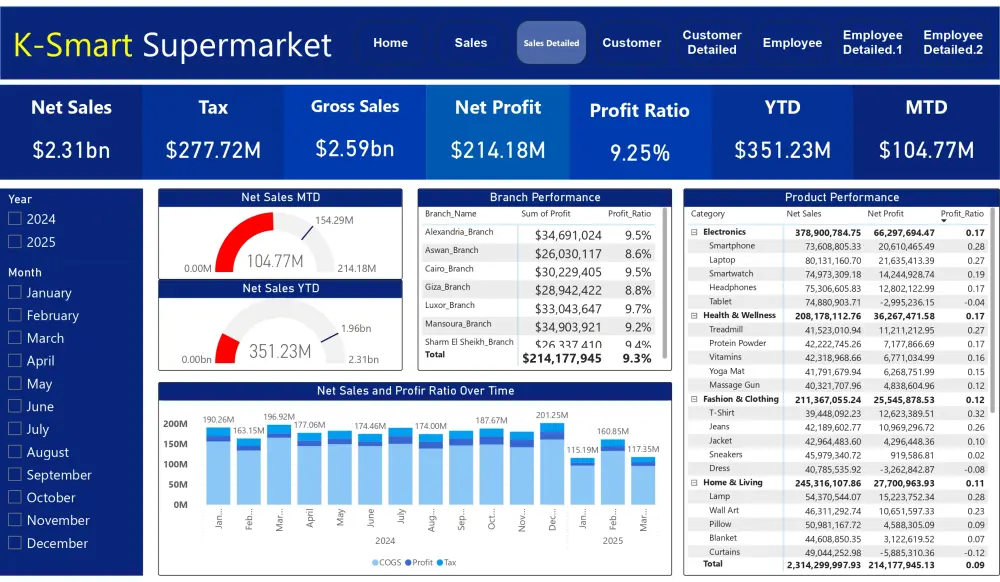
Task: Navigate to the Sales page
Action: [470, 43]
